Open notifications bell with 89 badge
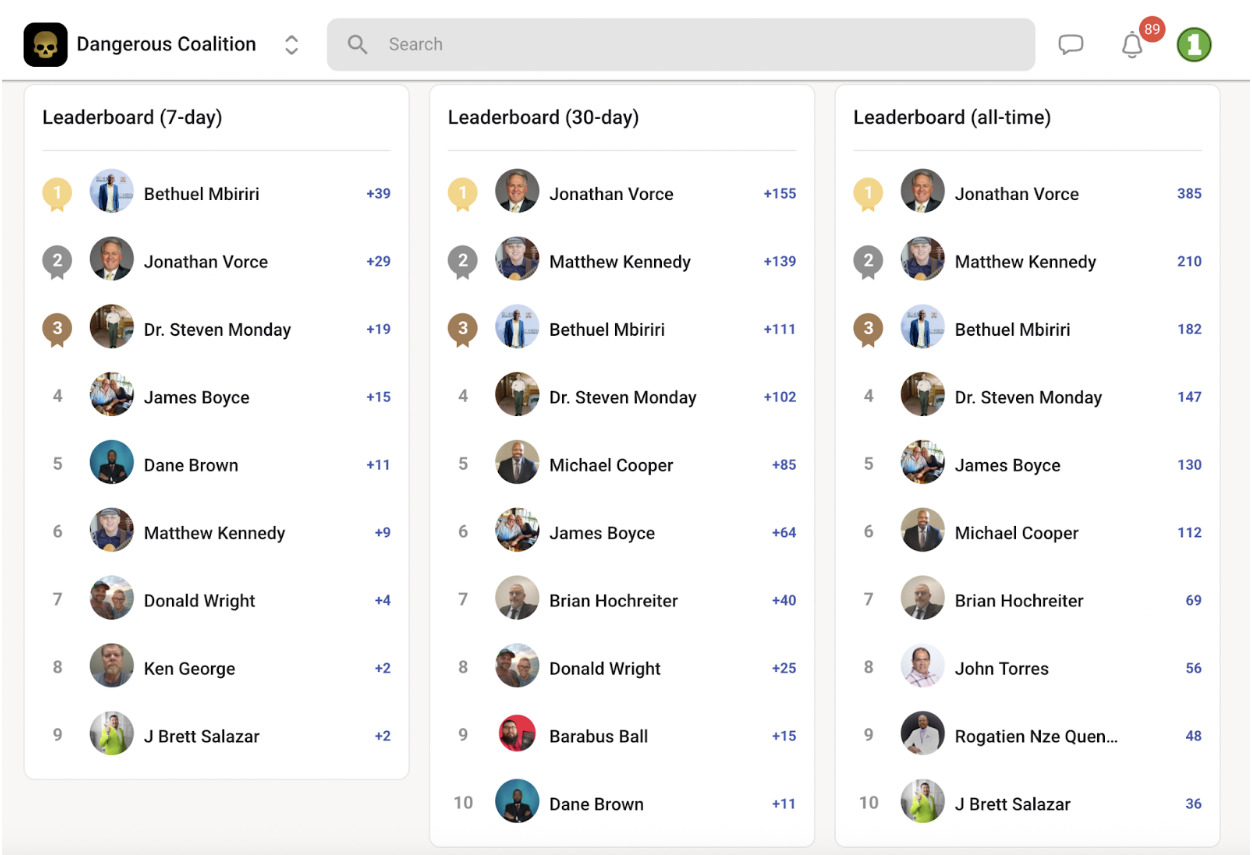The width and height of the screenshot is (1252, 855). click(x=1133, y=45)
